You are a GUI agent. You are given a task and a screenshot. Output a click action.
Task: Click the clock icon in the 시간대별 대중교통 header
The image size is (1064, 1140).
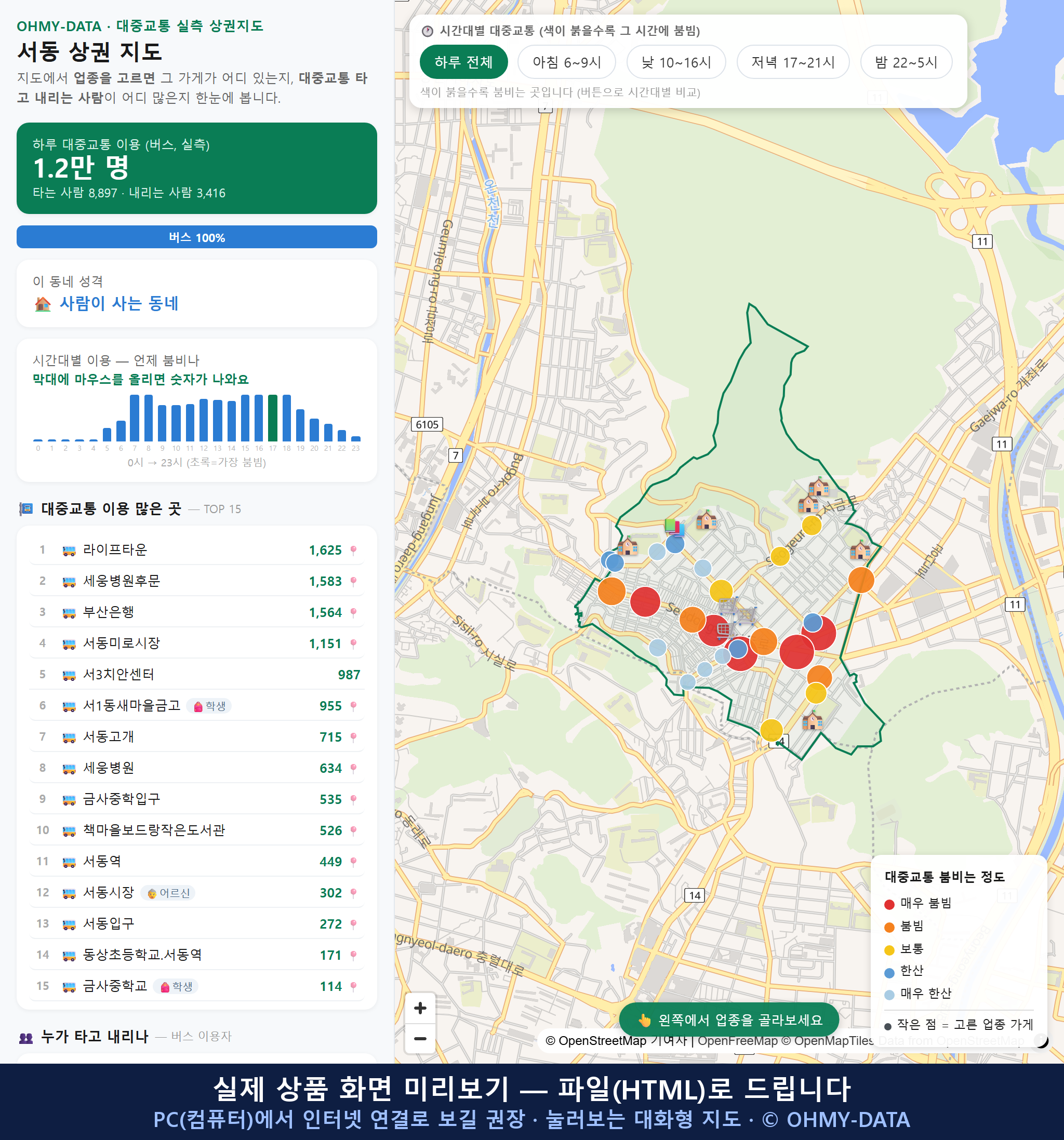pos(428,31)
